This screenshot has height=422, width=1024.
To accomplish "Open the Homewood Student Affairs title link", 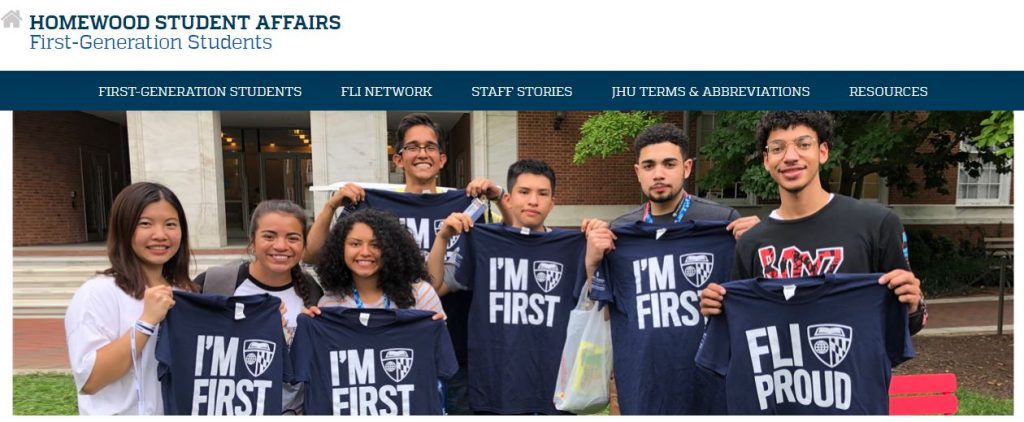I will click(185, 22).
